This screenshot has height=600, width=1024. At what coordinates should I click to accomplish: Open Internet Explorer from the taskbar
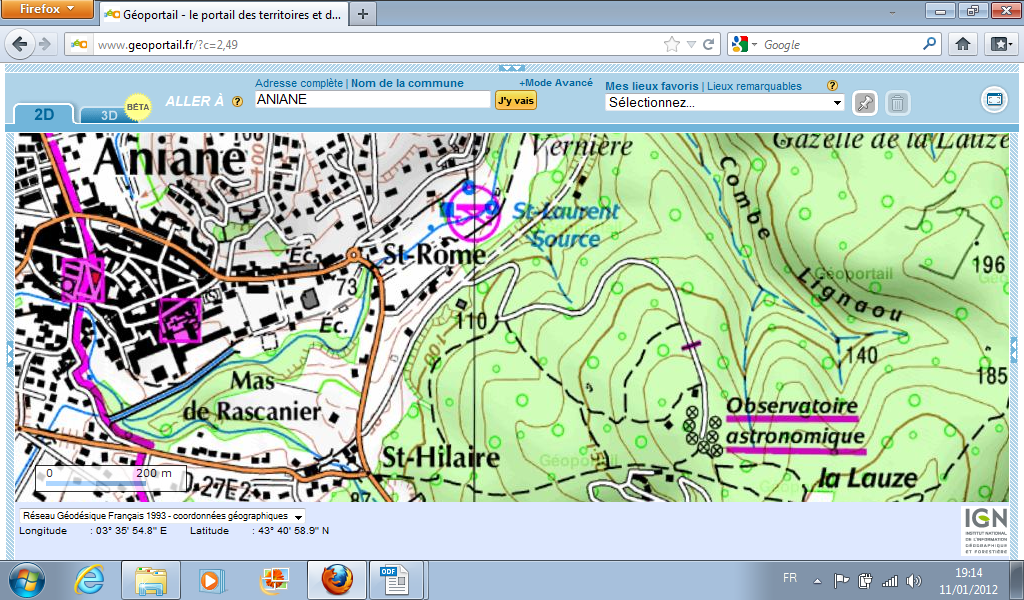[x=90, y=579]
